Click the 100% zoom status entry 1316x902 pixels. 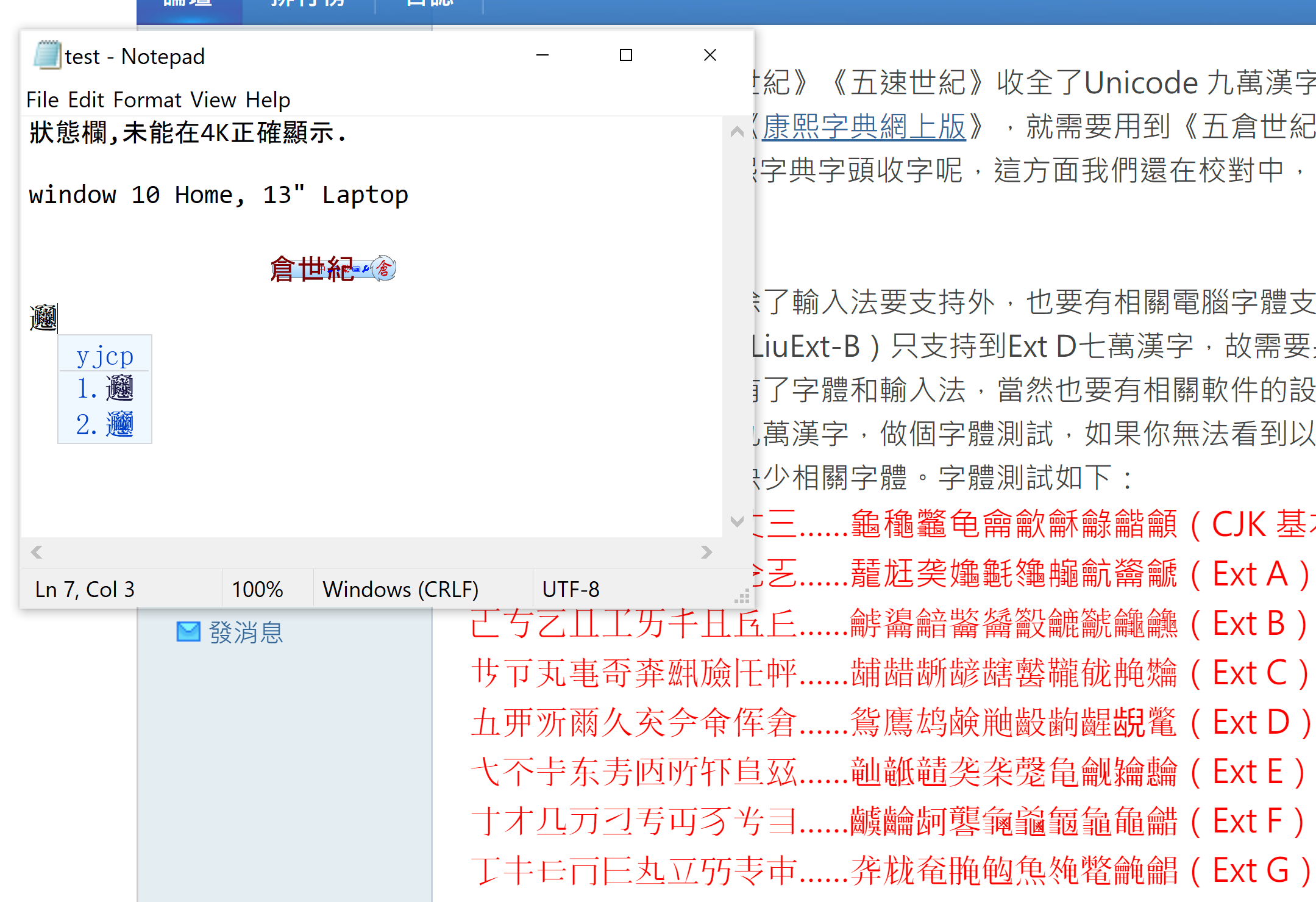[257, 589]
